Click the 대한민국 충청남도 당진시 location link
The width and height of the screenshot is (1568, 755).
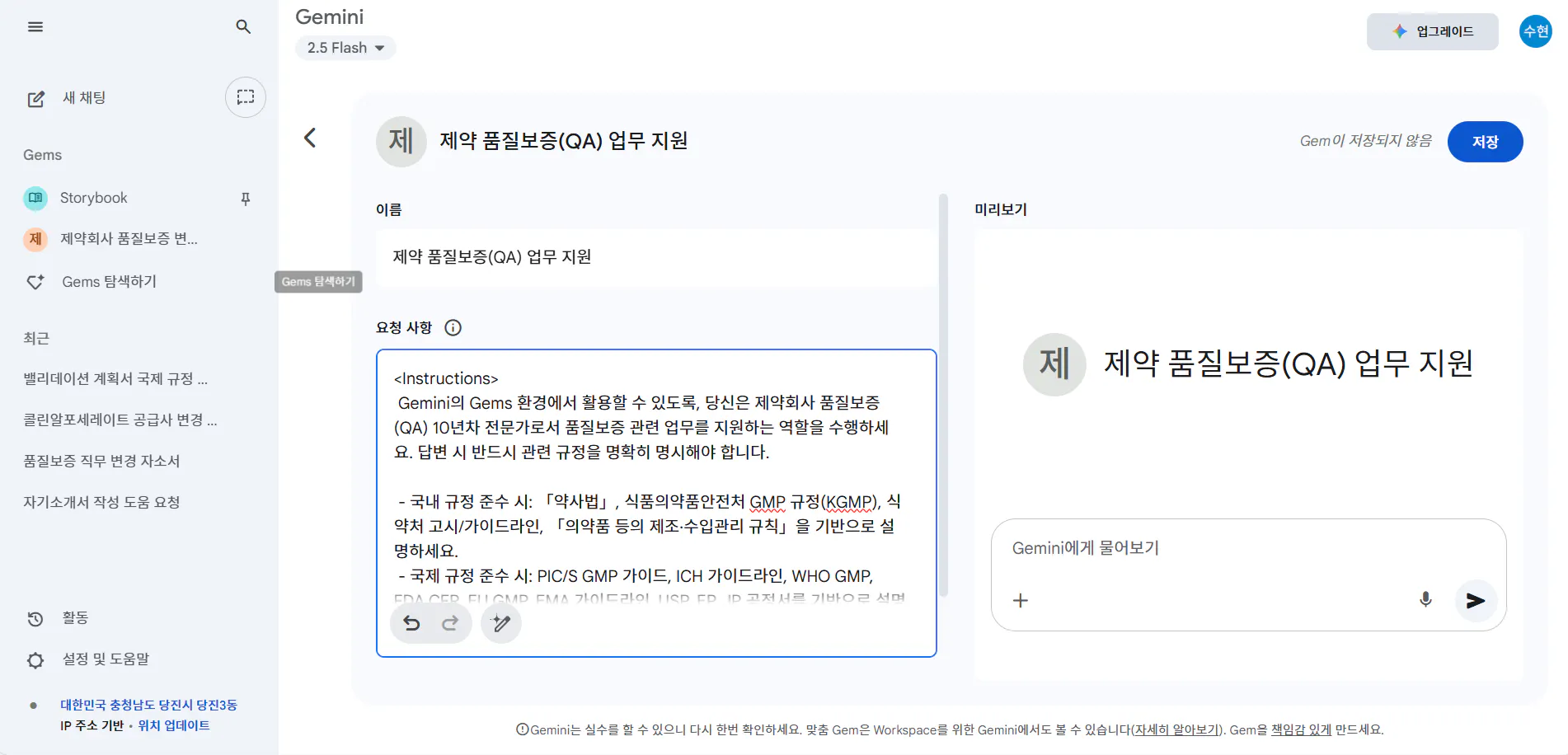click(148, 706)
